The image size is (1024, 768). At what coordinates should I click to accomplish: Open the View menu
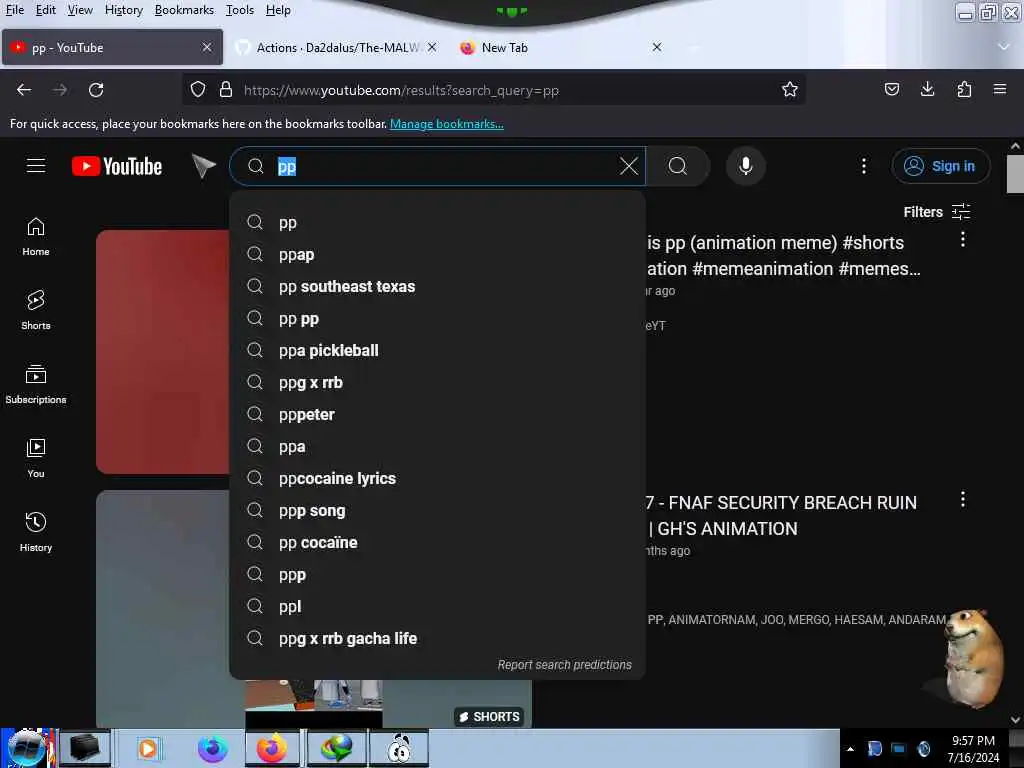(80, 10)
